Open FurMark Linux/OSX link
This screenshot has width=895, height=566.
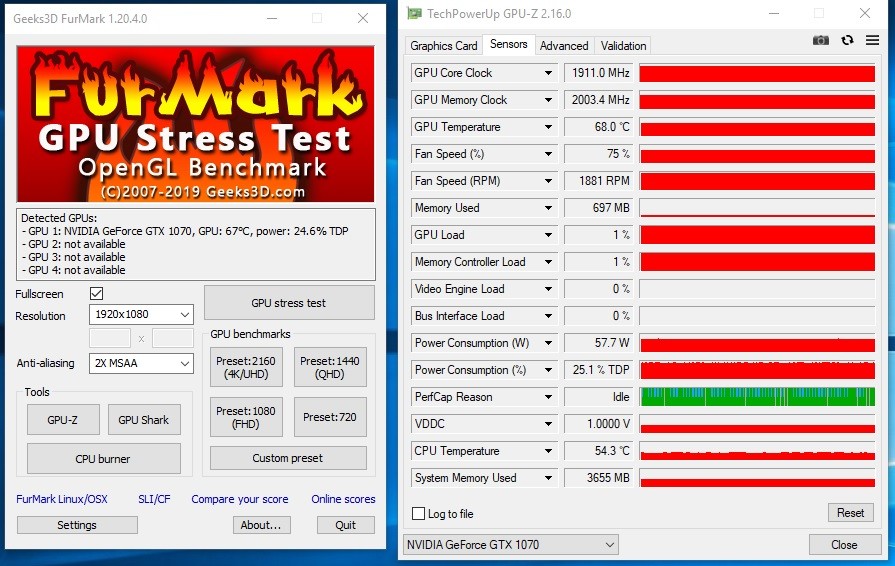pos(62,499)
